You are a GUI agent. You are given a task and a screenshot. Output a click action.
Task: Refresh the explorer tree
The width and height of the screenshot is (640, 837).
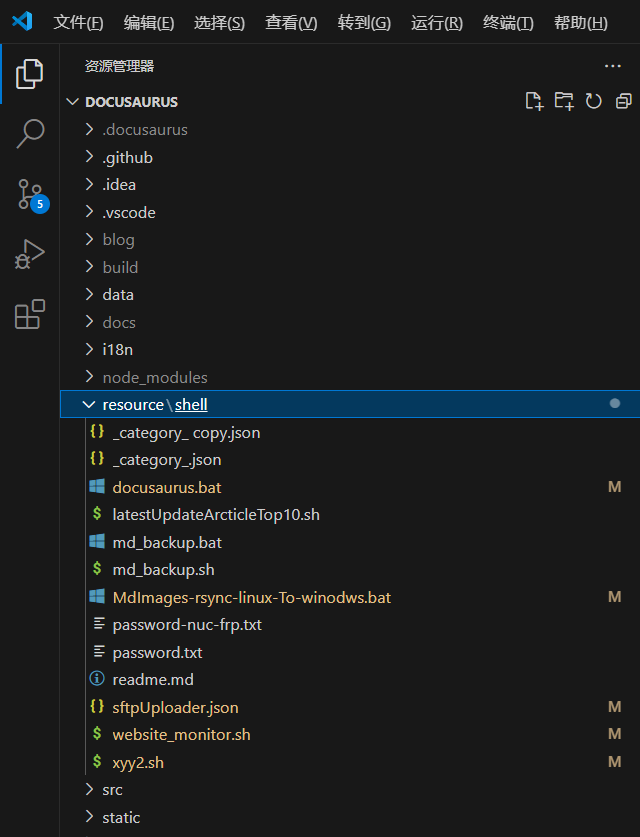(594, 101)
